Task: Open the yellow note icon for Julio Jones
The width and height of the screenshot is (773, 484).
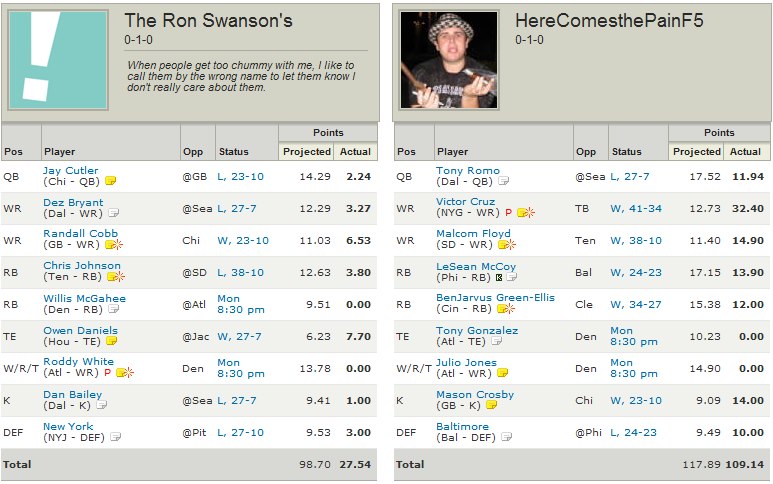Action: click(503, 373)
